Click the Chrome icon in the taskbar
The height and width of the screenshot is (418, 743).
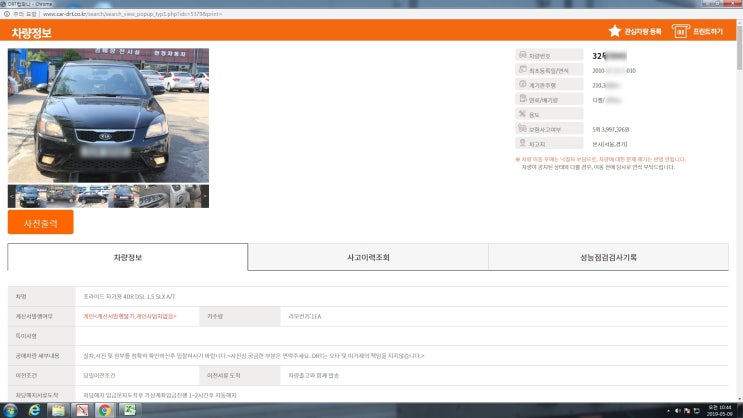[x=105, y=410]
